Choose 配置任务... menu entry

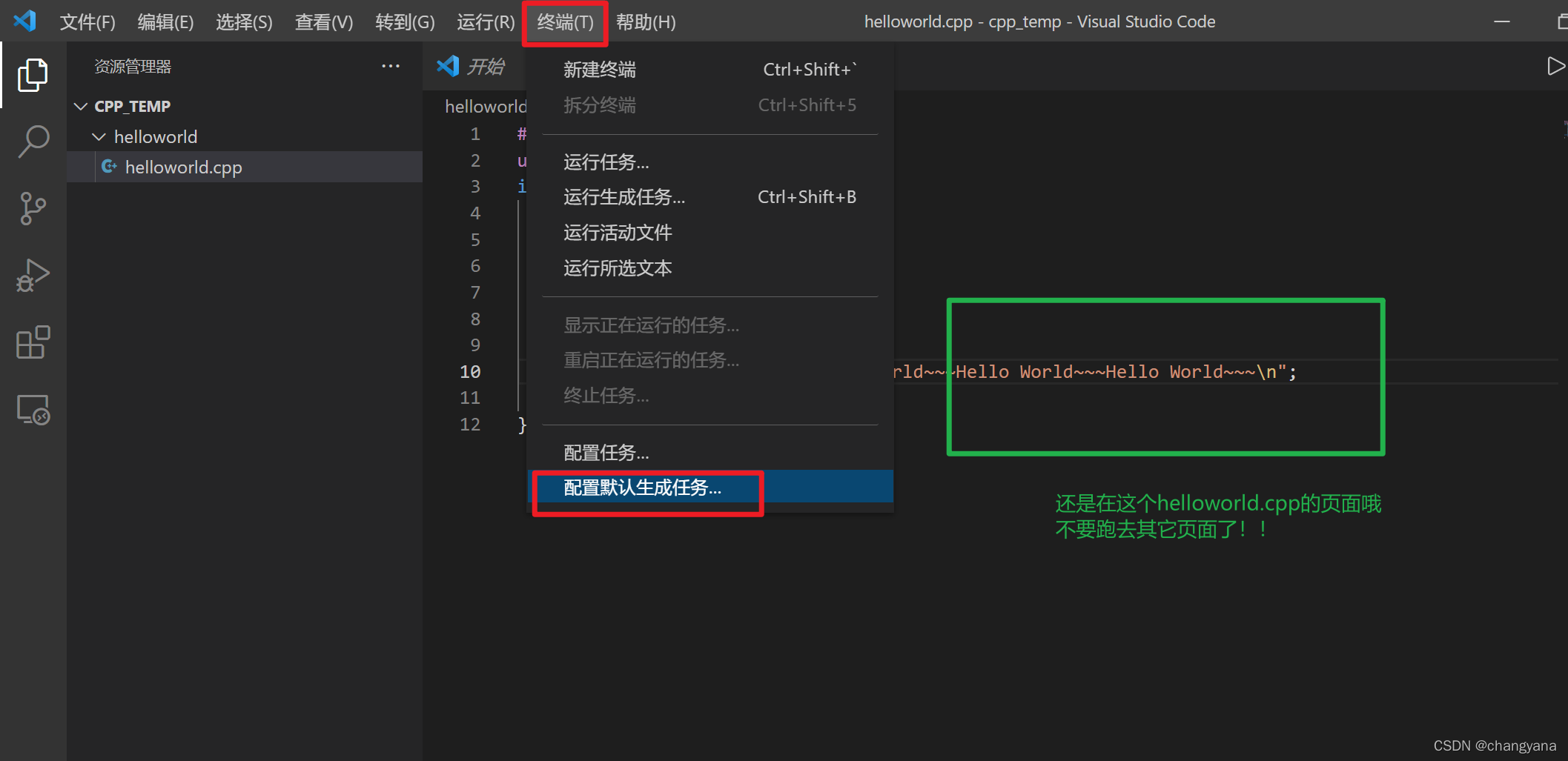(x=710, y=453)
